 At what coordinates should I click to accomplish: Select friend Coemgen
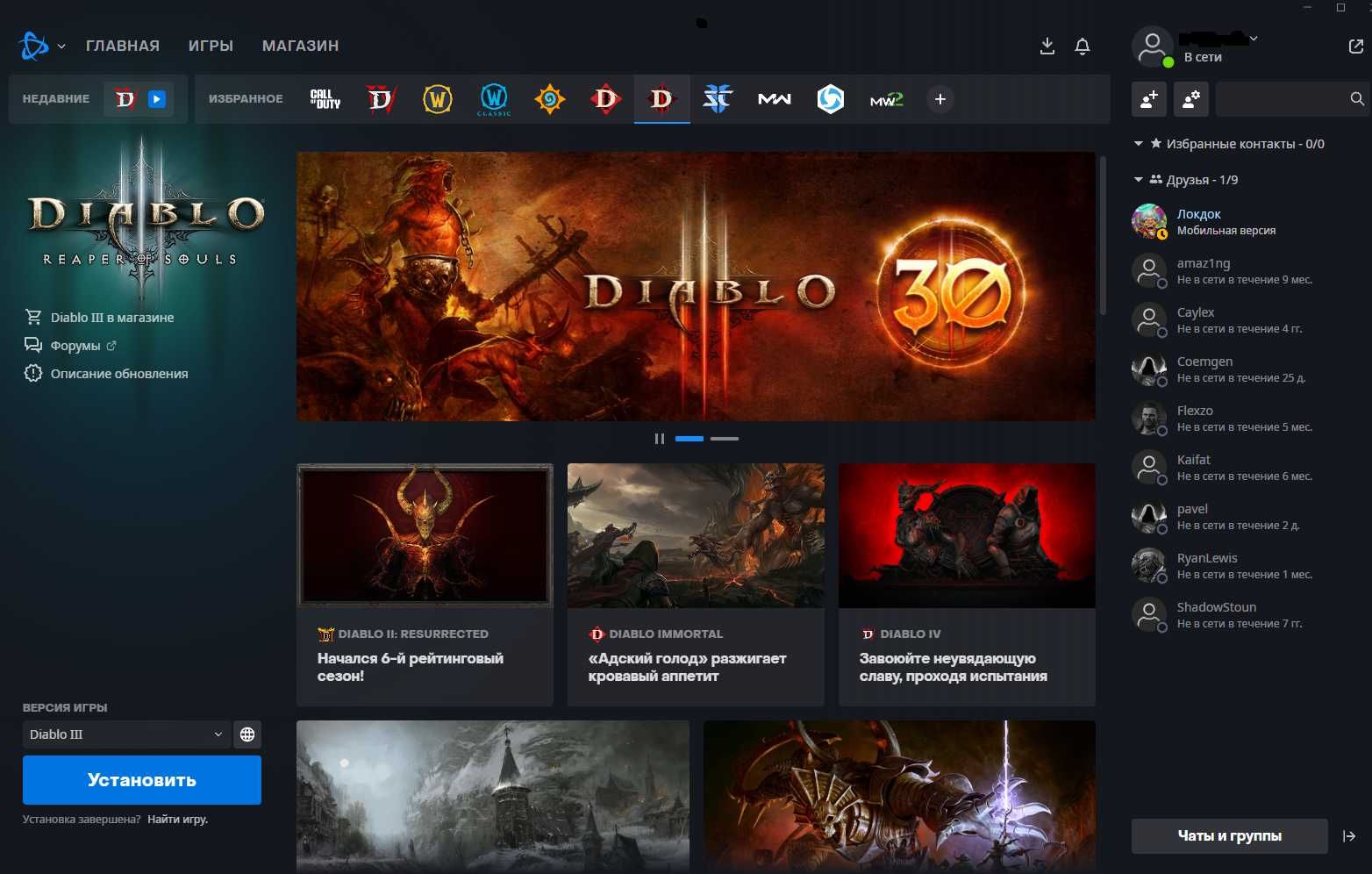click(x=1248, y=369)
